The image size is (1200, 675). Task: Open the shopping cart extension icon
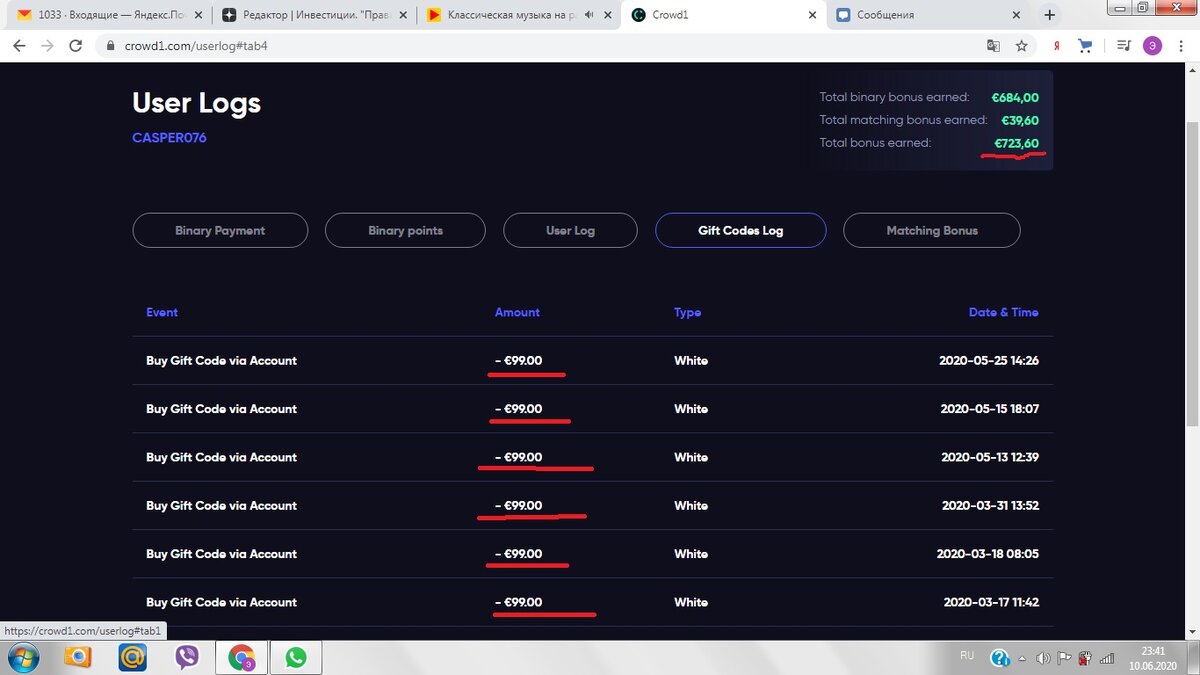tap(1086, 46)
